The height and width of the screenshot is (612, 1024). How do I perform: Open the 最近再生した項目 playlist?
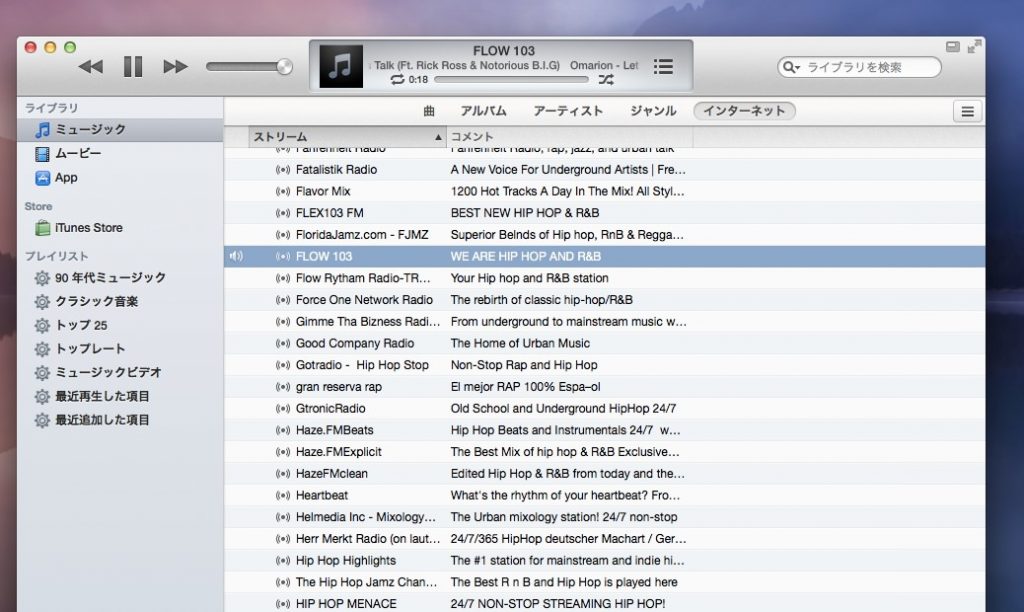coord(120,396)
